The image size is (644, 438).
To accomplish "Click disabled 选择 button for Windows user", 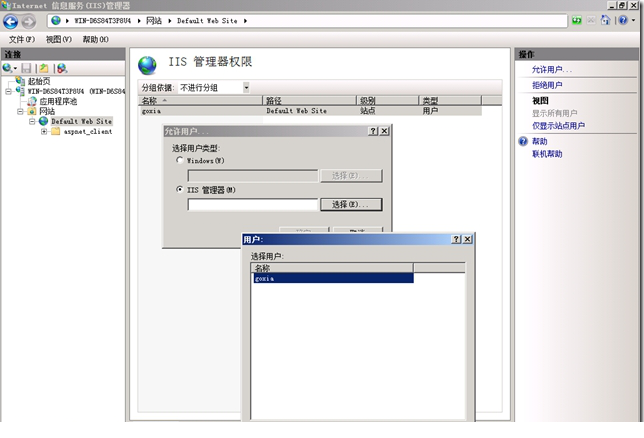I will [351, 175].
